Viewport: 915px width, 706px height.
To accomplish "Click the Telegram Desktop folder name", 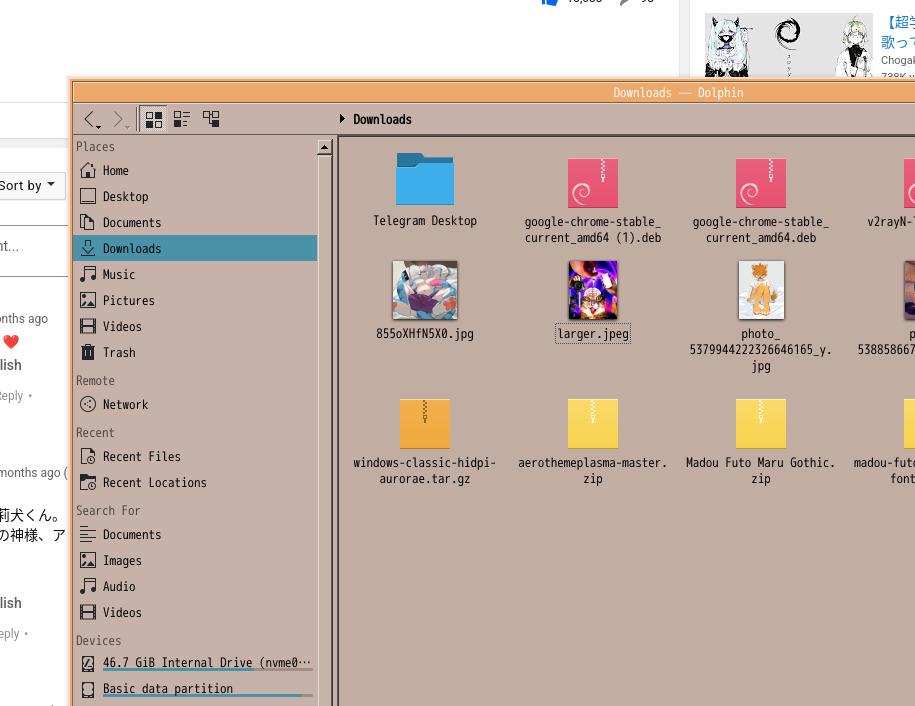I will click(x=425, y=221).
